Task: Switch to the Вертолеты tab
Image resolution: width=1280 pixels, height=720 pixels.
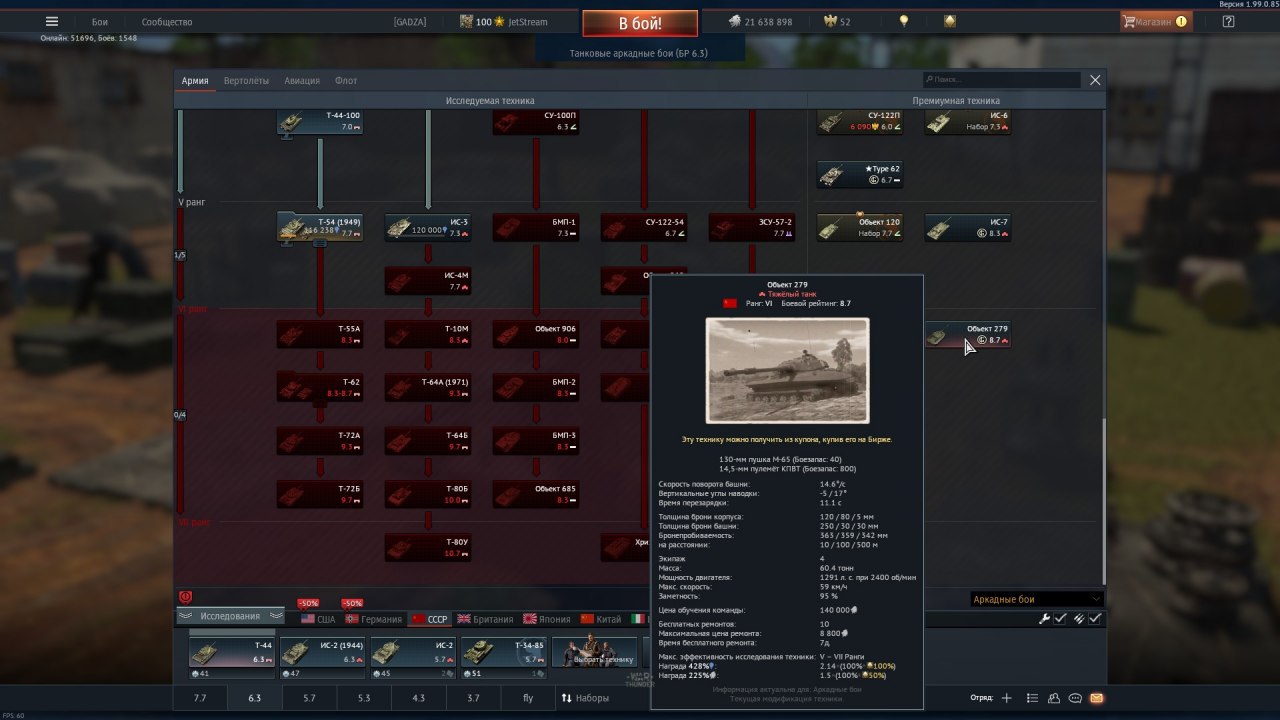Action: point(246,81)
